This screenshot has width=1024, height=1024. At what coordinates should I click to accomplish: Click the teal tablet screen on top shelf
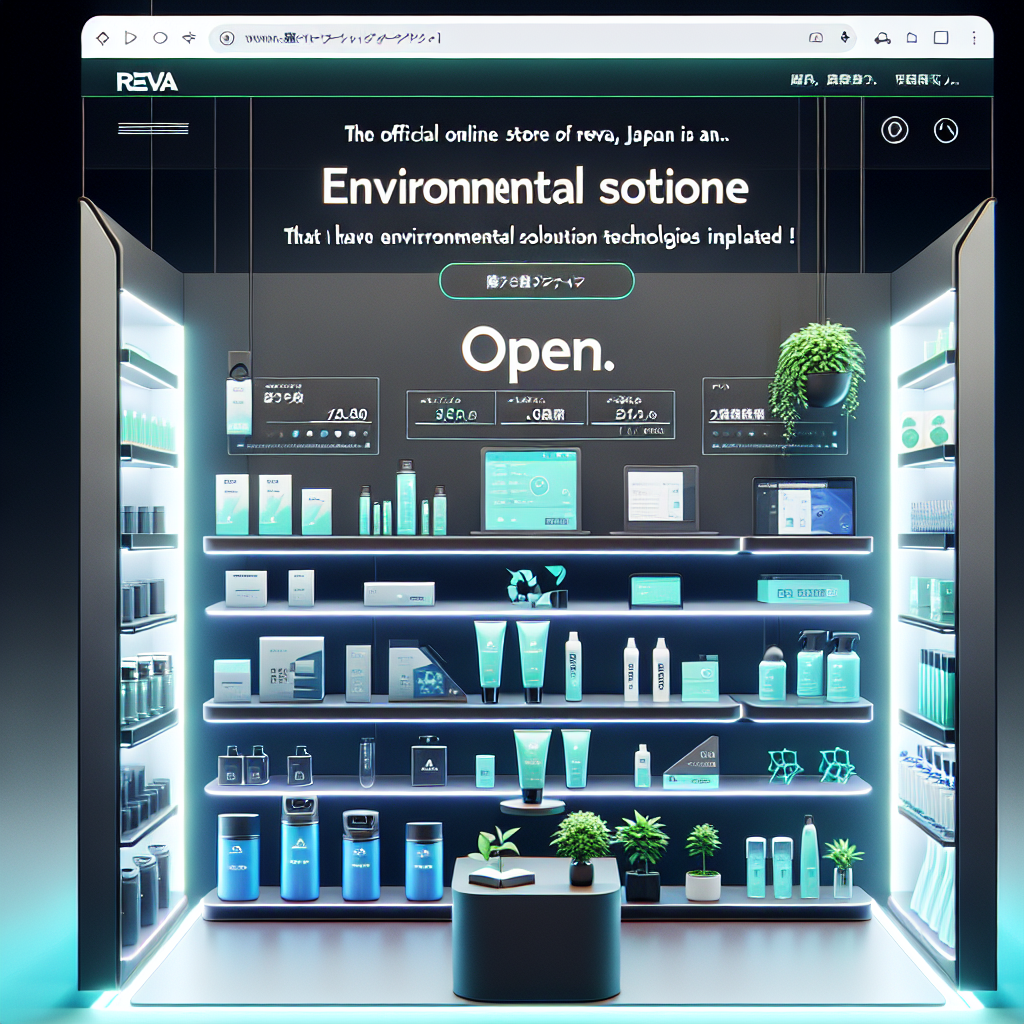pyautogui.click(x=529, y=490)
